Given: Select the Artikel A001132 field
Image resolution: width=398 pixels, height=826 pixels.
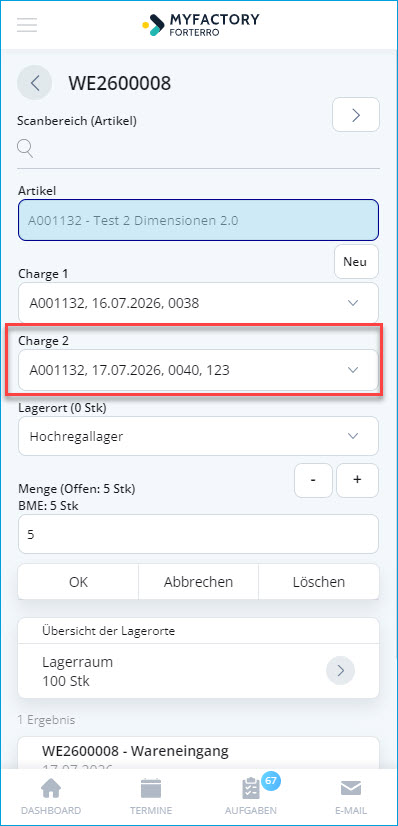Looking at the screenshot, I should [x=198, y=220].
